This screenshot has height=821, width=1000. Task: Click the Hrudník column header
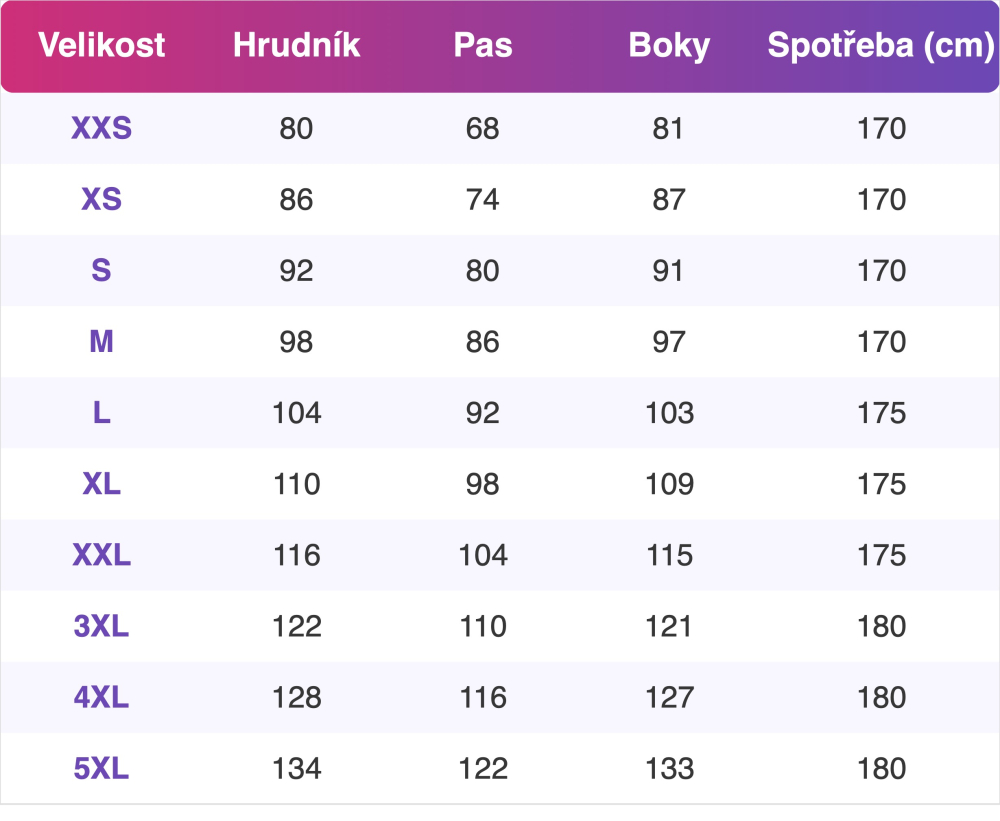point(297,45)
